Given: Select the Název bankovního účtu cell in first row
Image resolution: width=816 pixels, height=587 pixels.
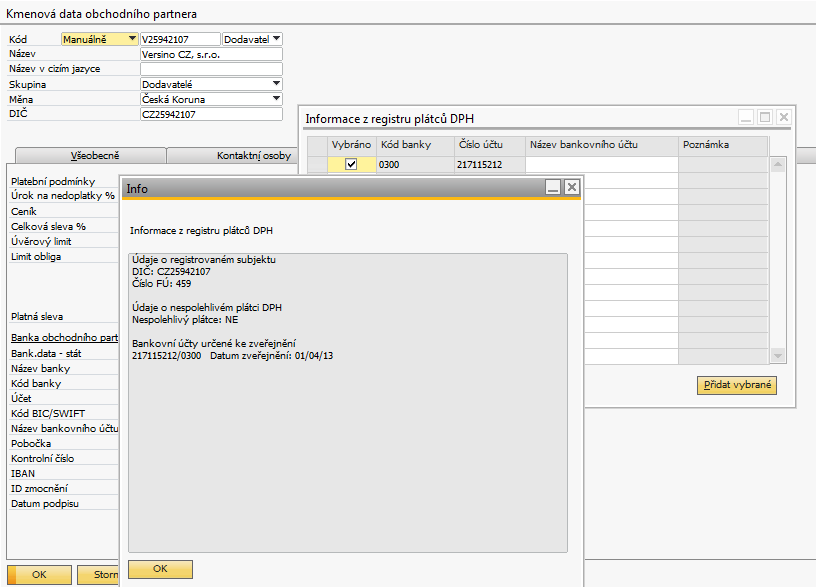Looking at the screenshot, I should pyautogui.click(x=601, y=165).
